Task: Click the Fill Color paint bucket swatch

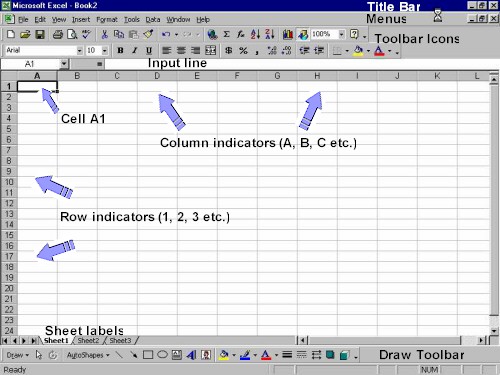Action: pyautogui.click(x=358, y=51)
